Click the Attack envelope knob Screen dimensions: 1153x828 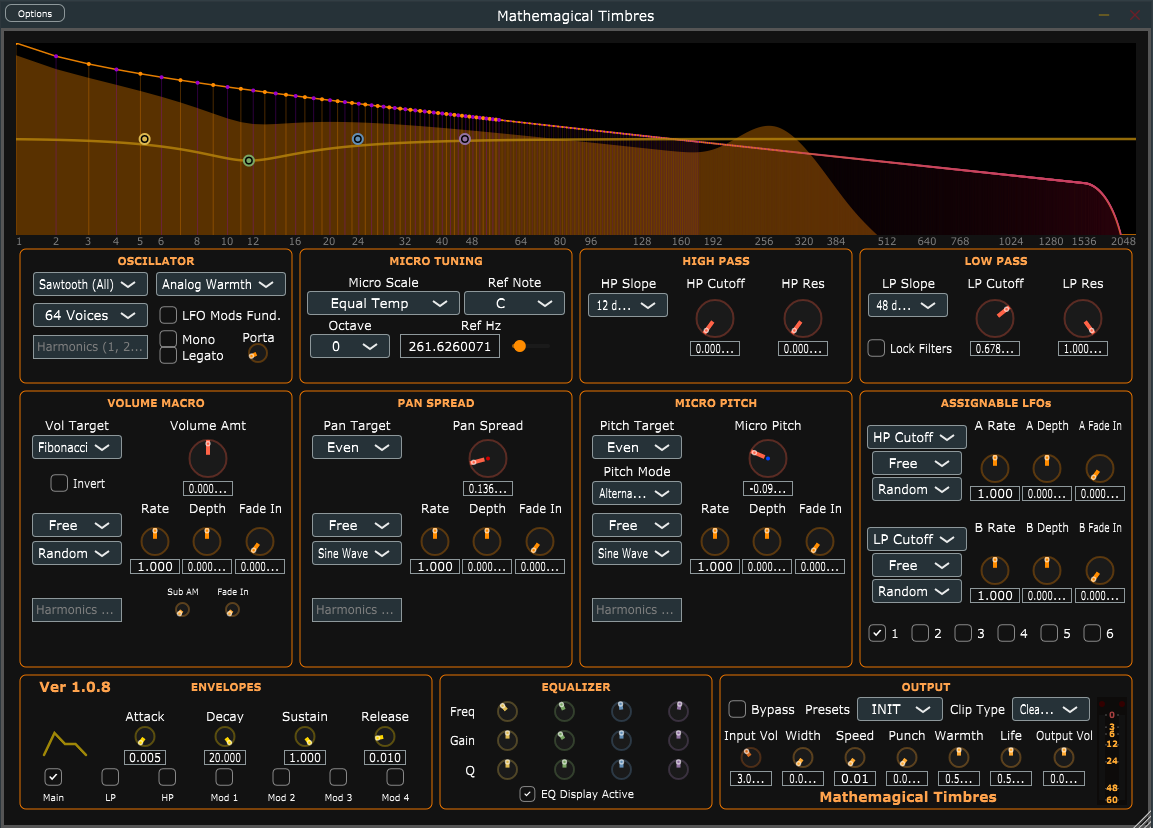coord(145,736)
